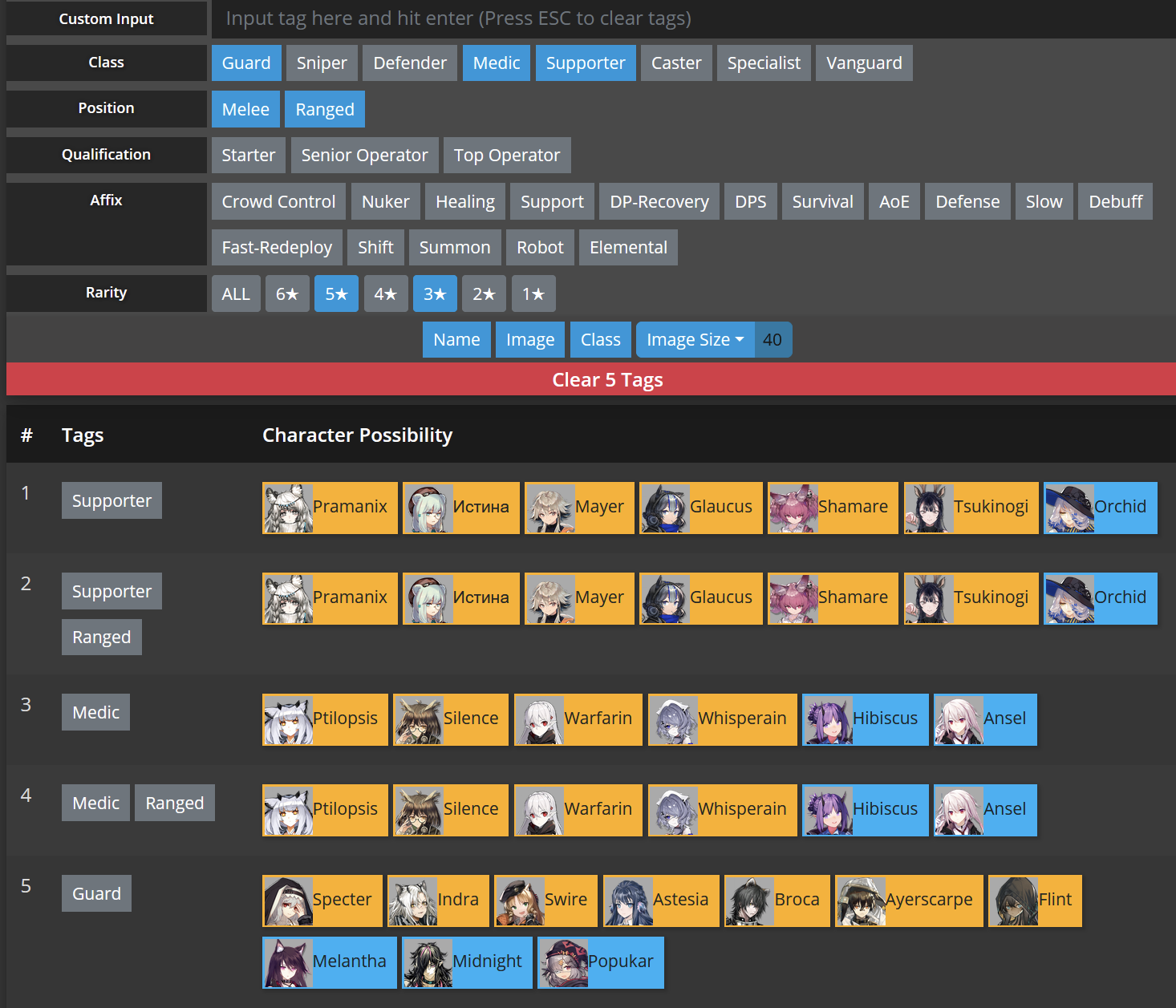The height and width of the screenshot is (1008, 1176).
Task: Turn off the 5★ rarity filter
Action: pos(336,293)
